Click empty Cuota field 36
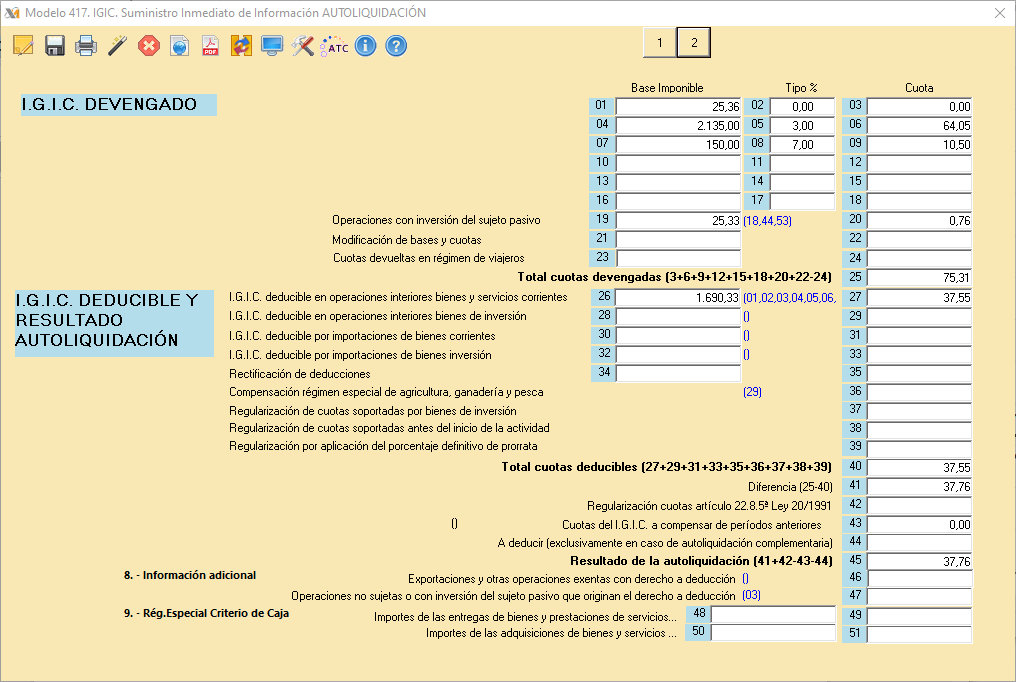Screen dimensions: 1016x682 [919, 392]
